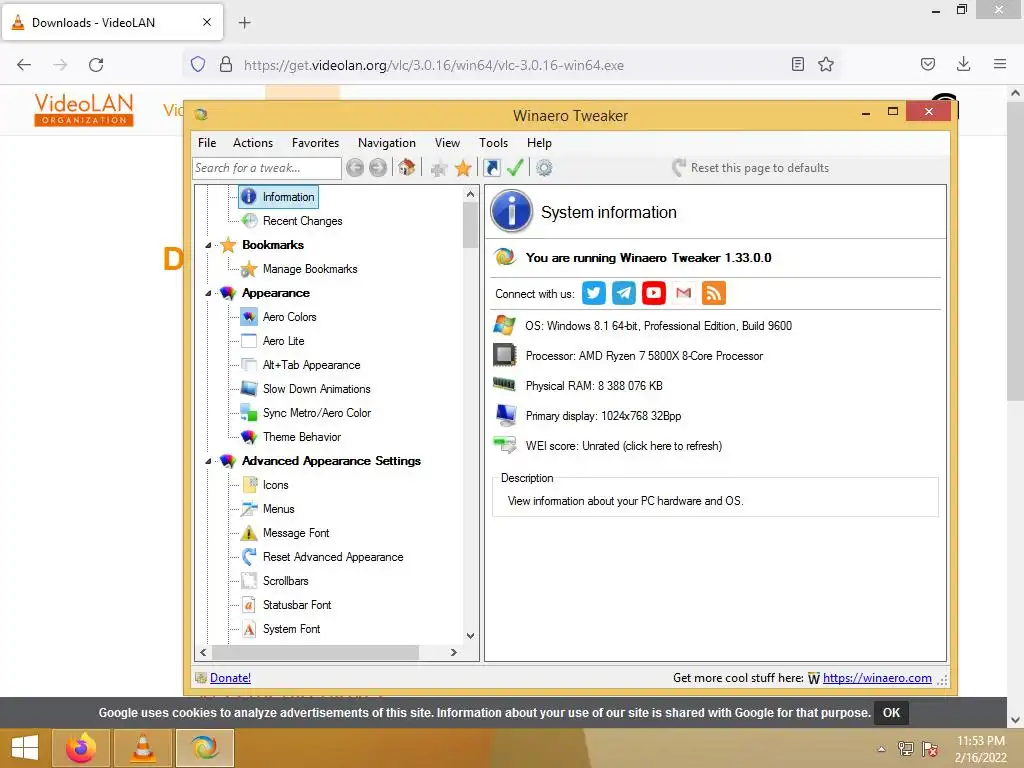Bookmark this page with Firefox star icon
1024x768 pixels.
pyautogui.click(x=826, y=64)
